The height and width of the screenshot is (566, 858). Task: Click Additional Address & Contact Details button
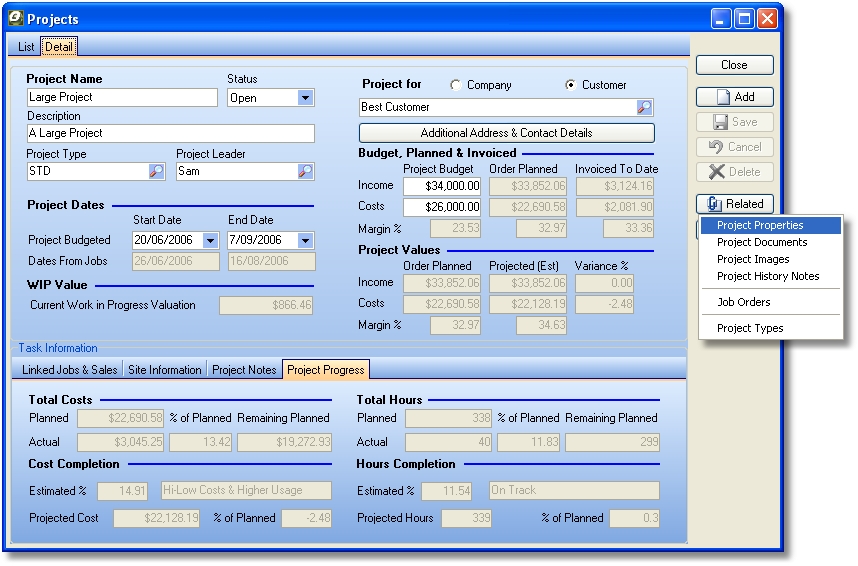[x=506, y=133]
